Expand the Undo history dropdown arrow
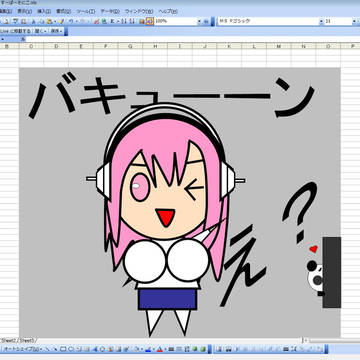The width and height of the screenshot is (360, 360). (x=76, y=21)
